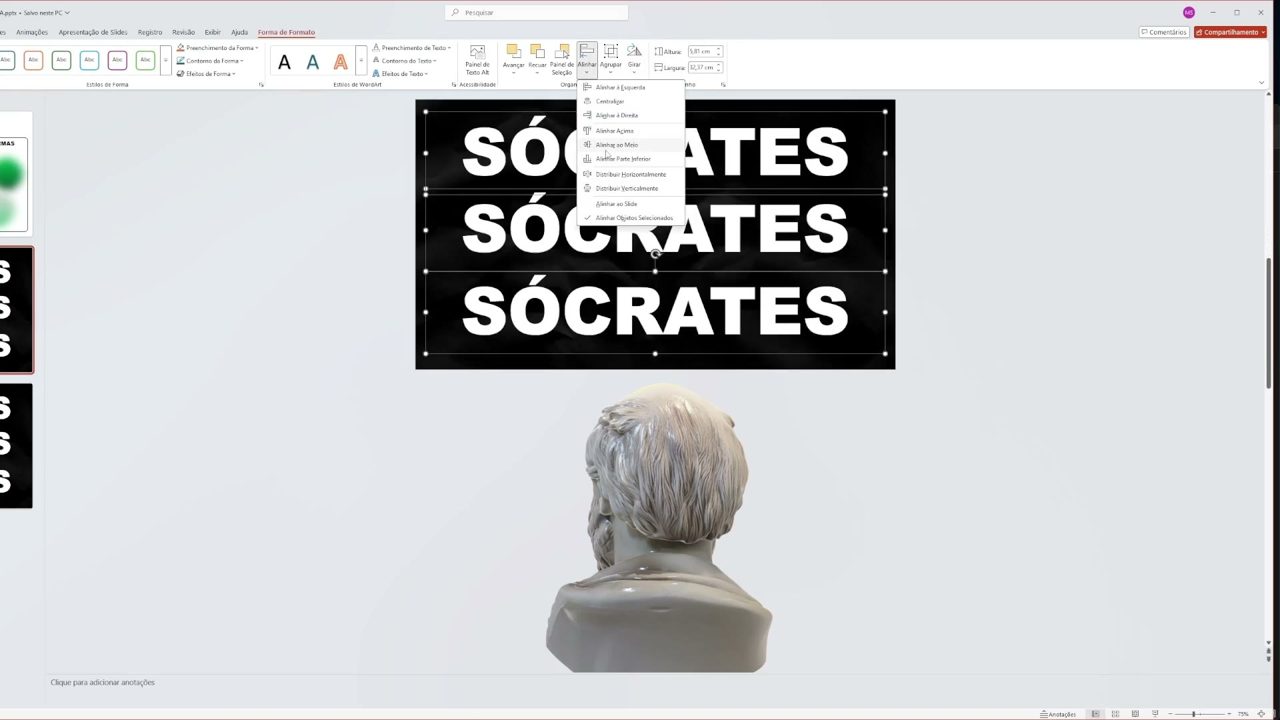Toggle Alinhar Objetos Selecionados option
1280x720 pixels.
[x=633, y=218]
